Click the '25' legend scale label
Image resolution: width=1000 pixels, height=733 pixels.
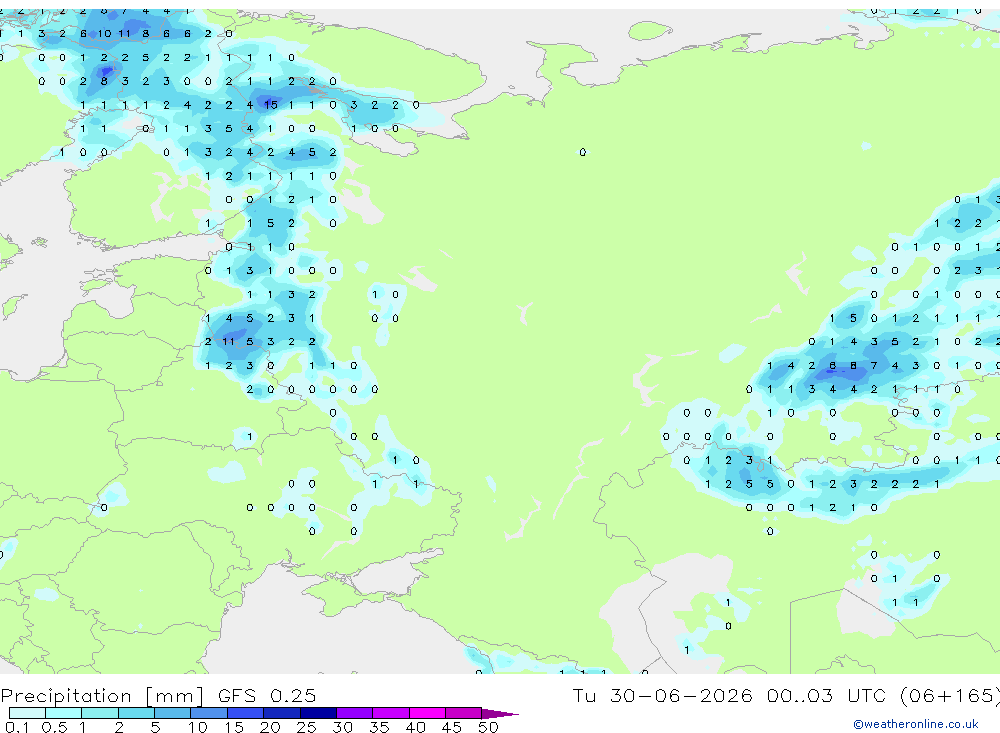[306, 727]
